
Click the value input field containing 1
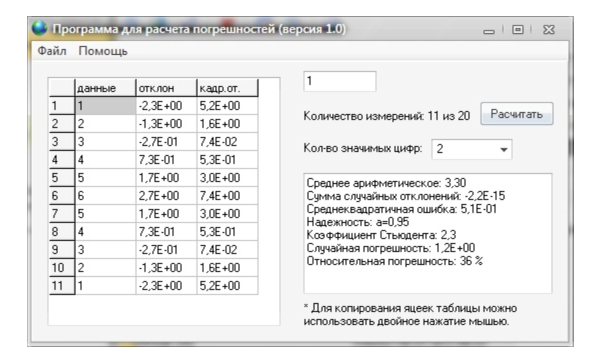click(x=340, y=81)
